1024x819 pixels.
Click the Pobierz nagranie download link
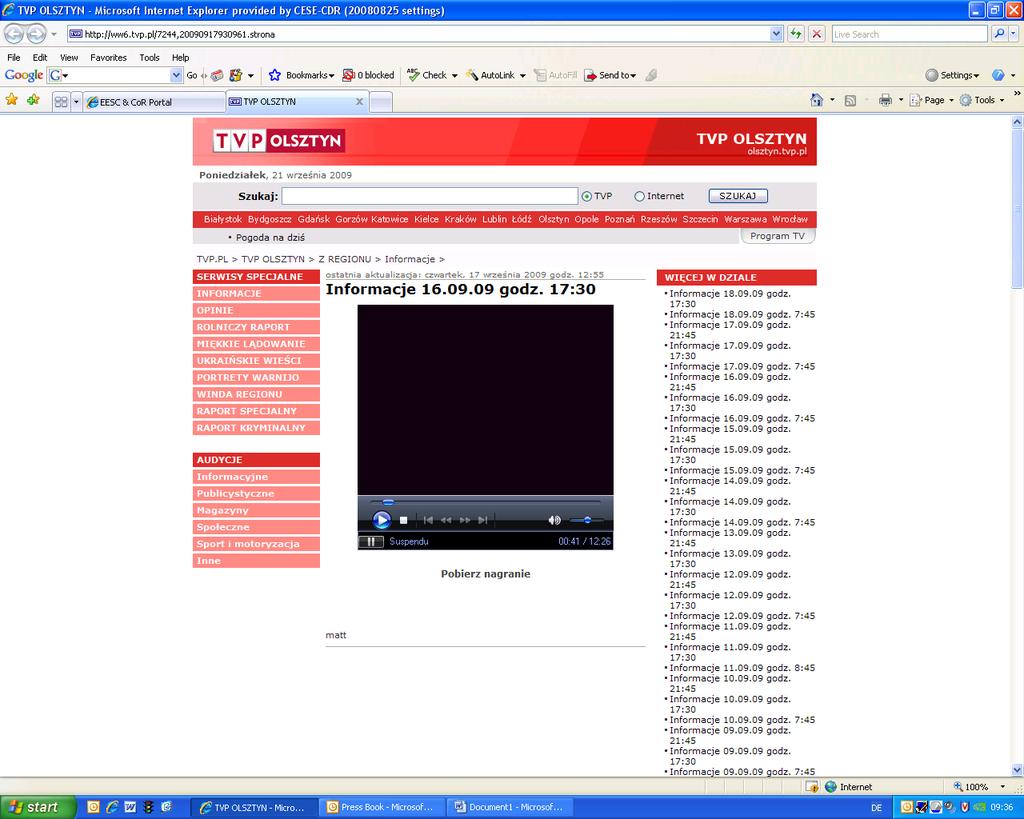point(485,574)
